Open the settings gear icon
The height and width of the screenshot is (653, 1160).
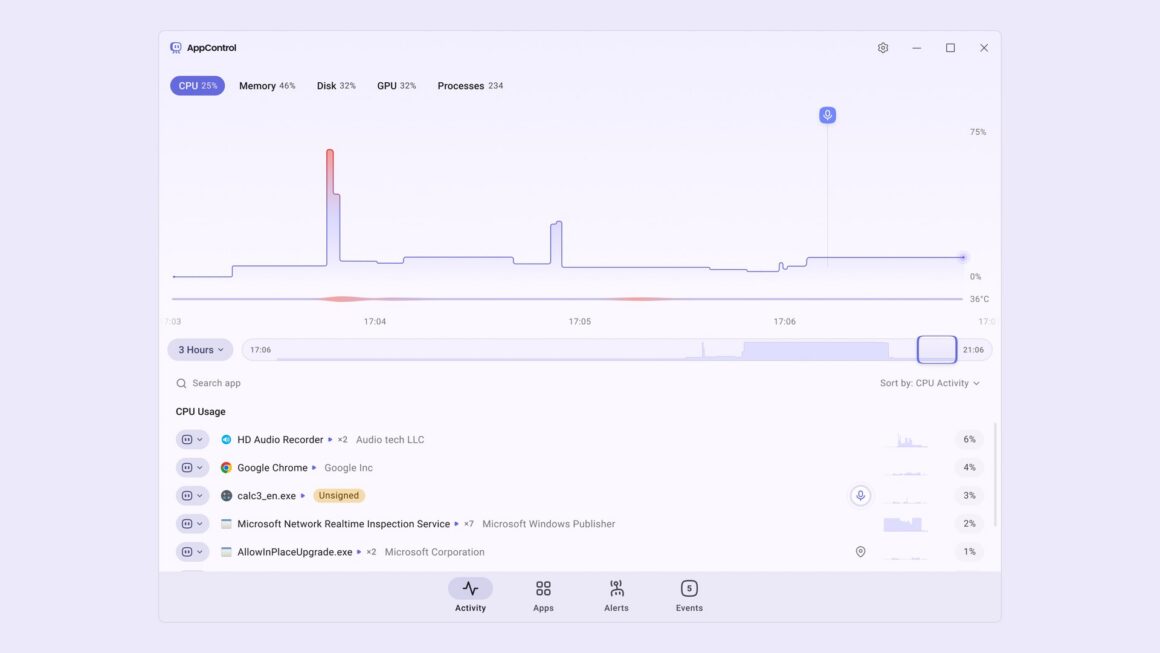click(883, 47)
